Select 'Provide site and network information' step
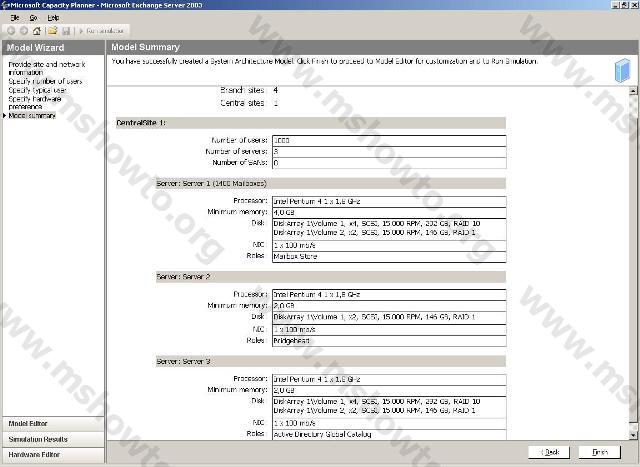 click(47, 68)
